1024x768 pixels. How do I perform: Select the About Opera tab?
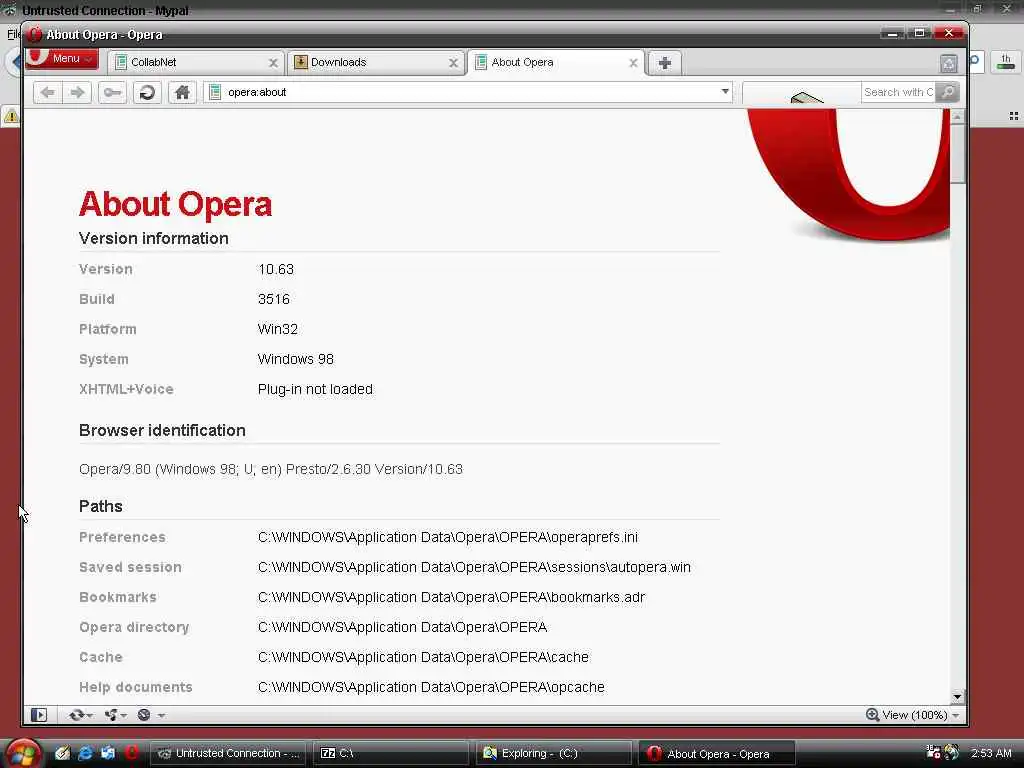pyautogui.click(x=555, y=63)
